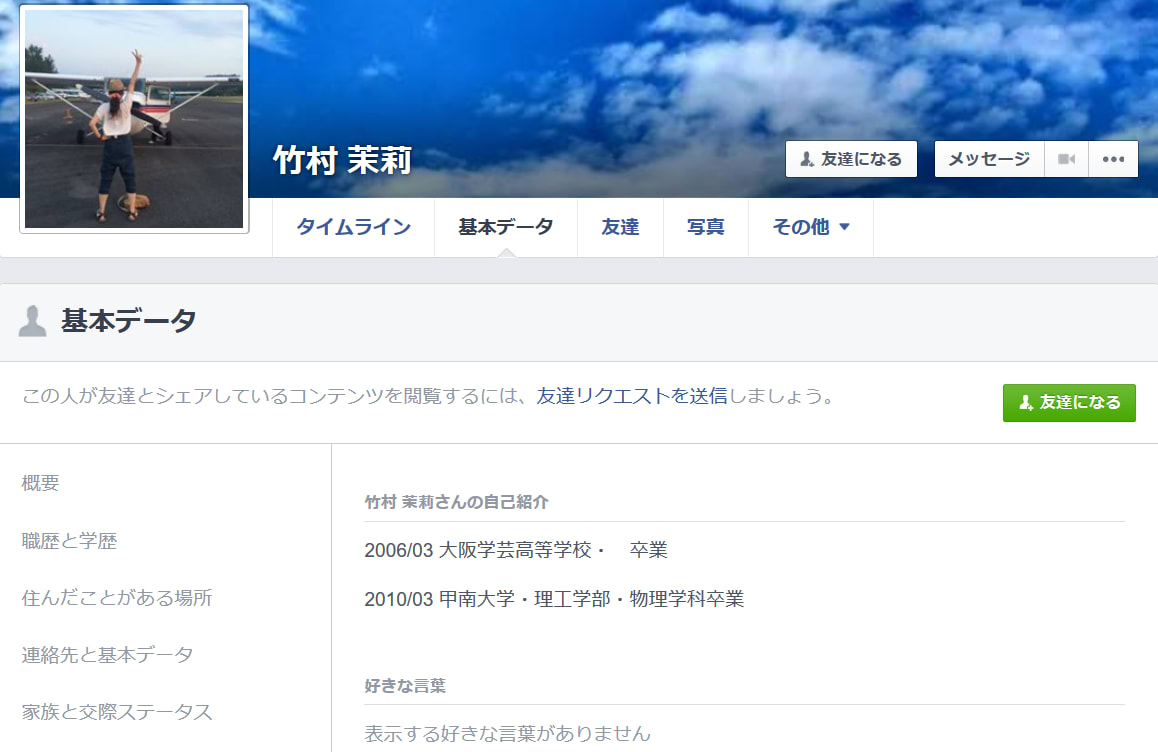Select 概要 in the sidebar

[x=40, y=483]
